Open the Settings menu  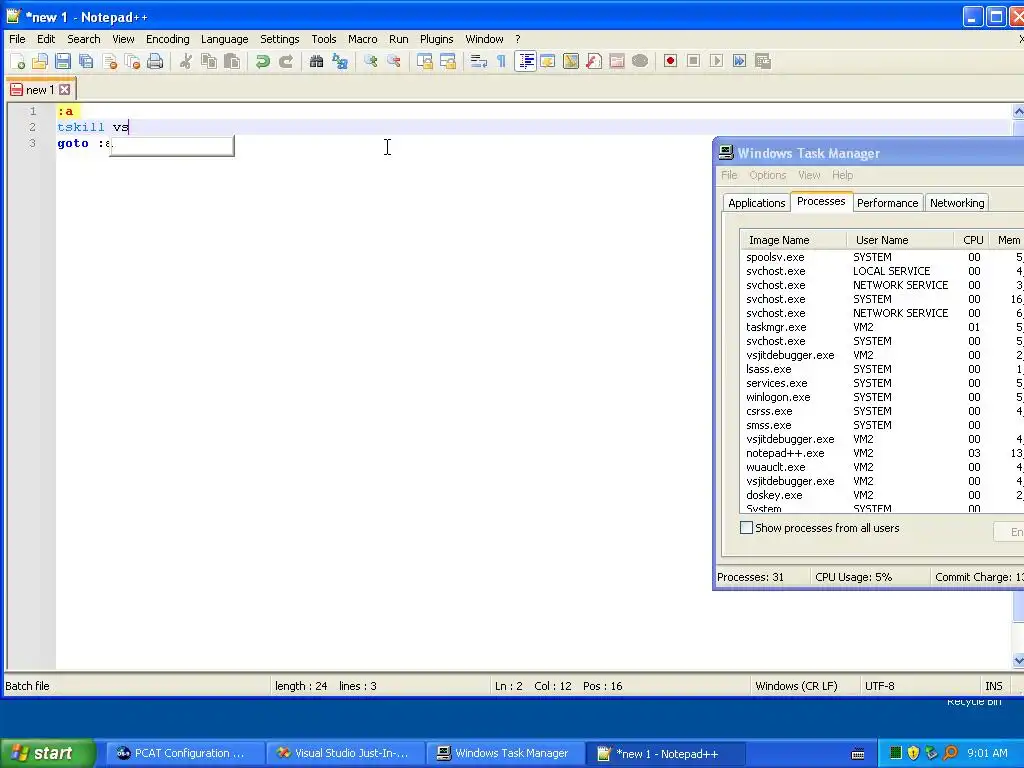(280, 39)
